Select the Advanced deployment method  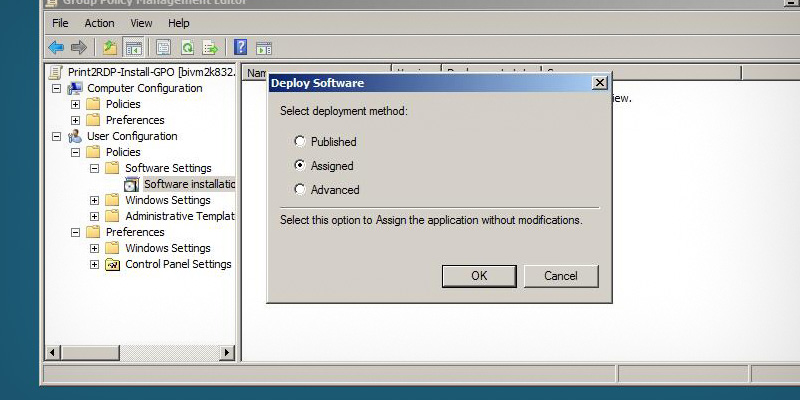[300, 190]
